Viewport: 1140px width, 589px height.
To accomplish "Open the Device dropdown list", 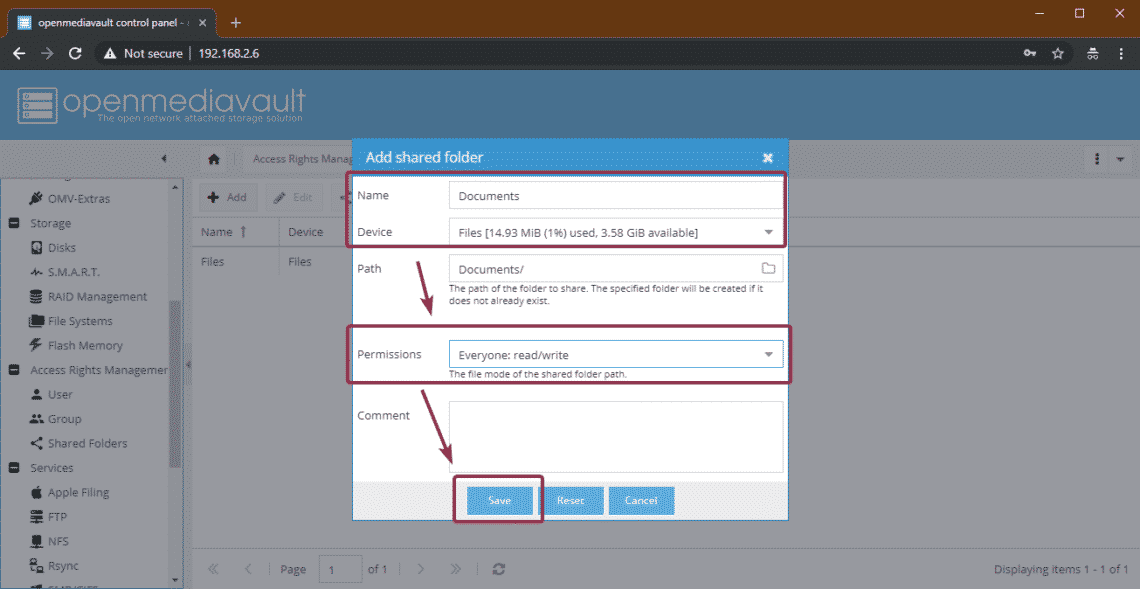I will click(x=768, y=232).
